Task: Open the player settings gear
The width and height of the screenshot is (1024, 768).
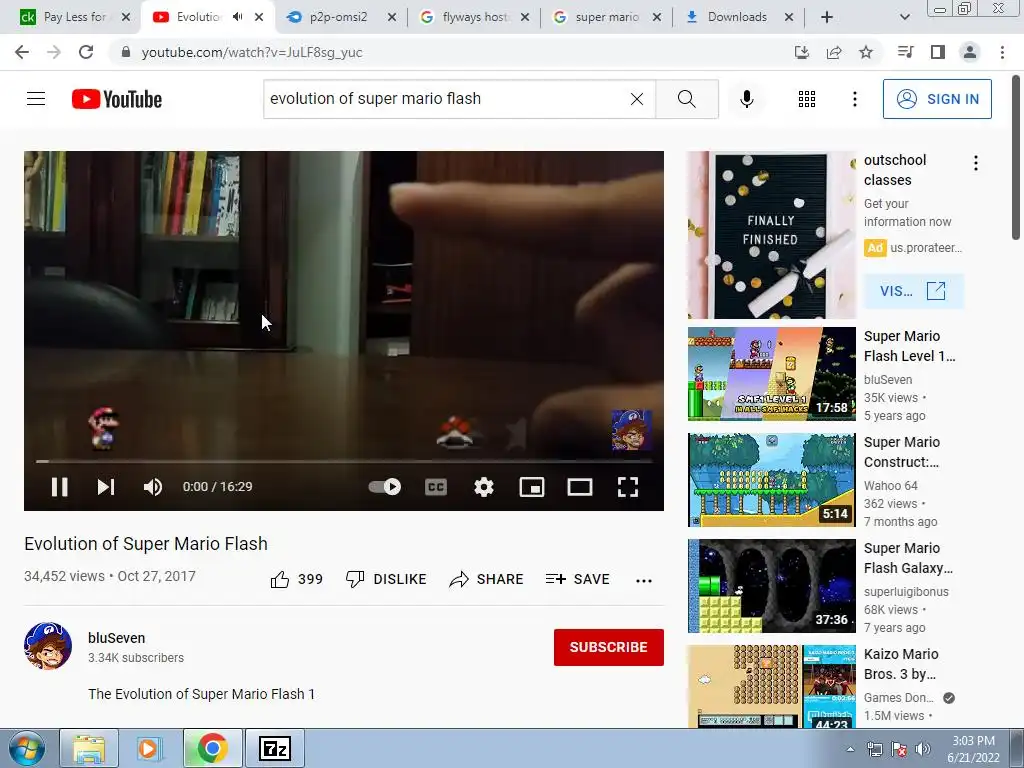Action: click(x=484, y=487)
